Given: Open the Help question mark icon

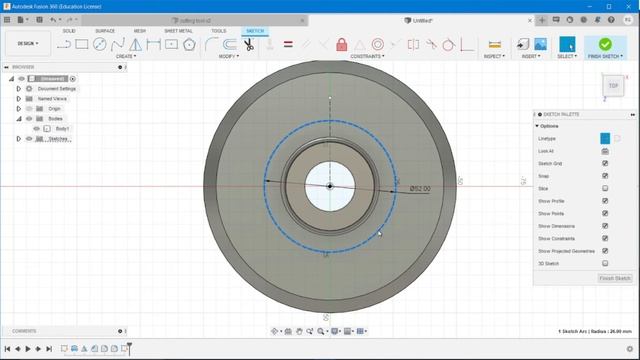Looking at the screenshot, I should pos(611,20).
